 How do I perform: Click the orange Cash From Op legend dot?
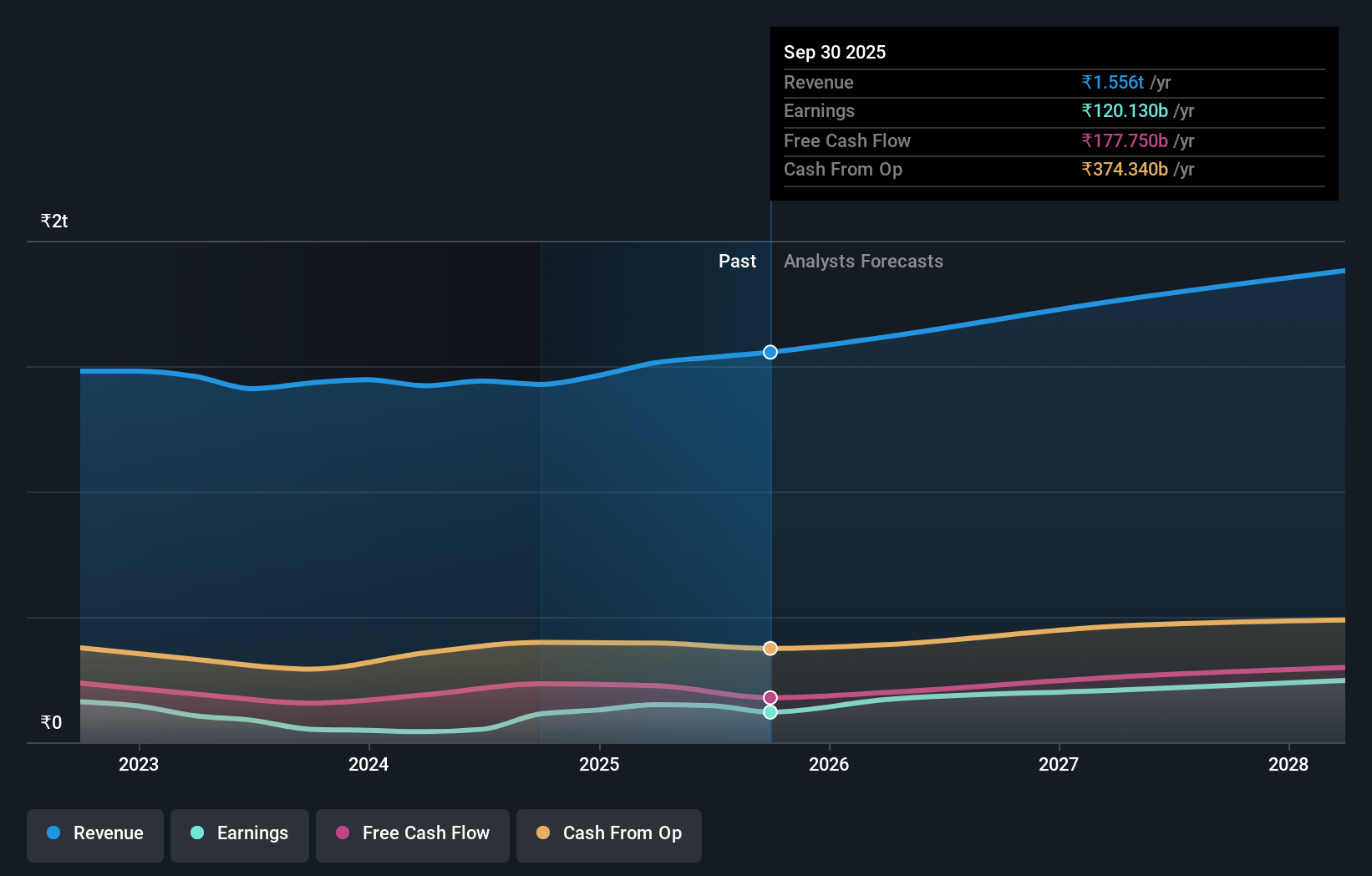tap(542, 833)
